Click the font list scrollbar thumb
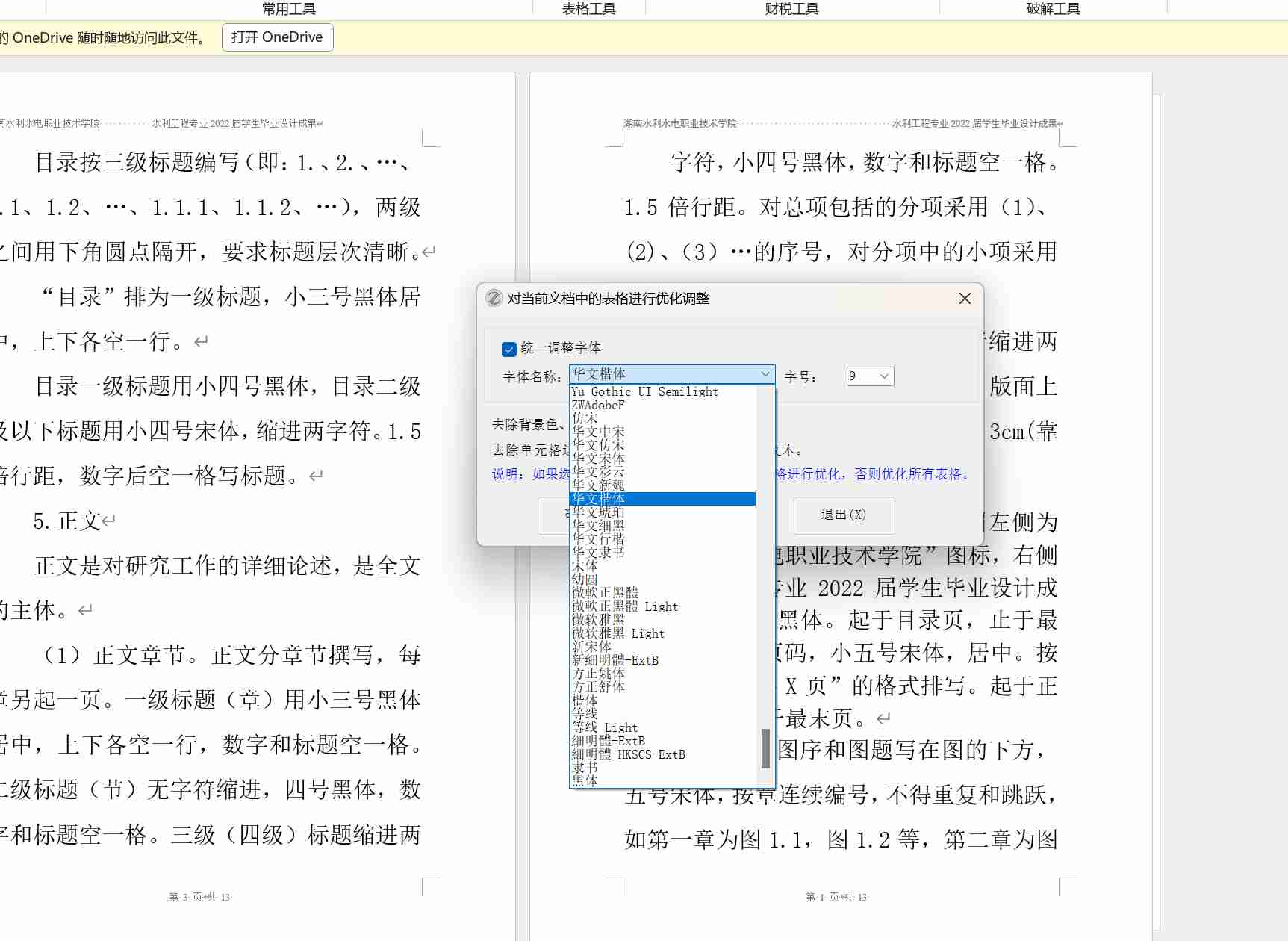 pos(765,748)
